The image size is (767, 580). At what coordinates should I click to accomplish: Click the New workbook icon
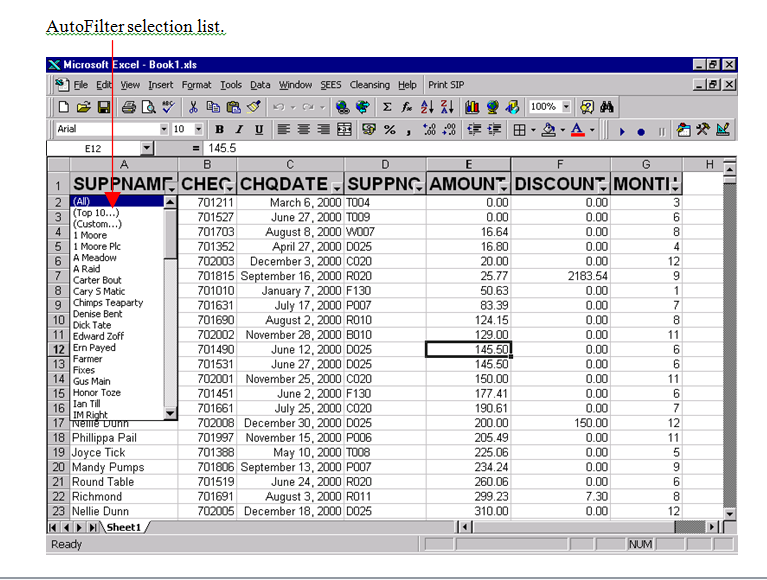pos(64,107)
